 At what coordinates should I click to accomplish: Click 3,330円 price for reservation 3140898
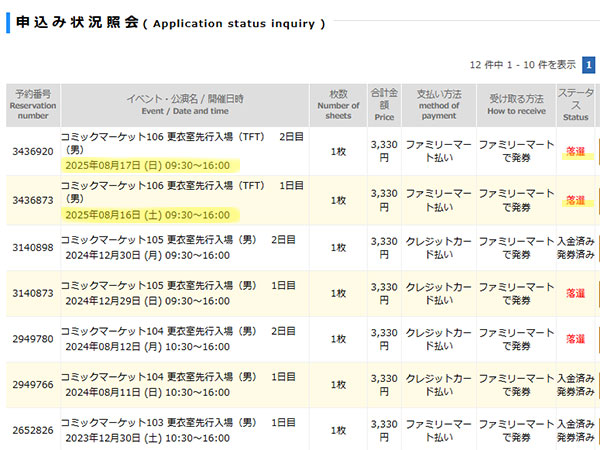384,248
